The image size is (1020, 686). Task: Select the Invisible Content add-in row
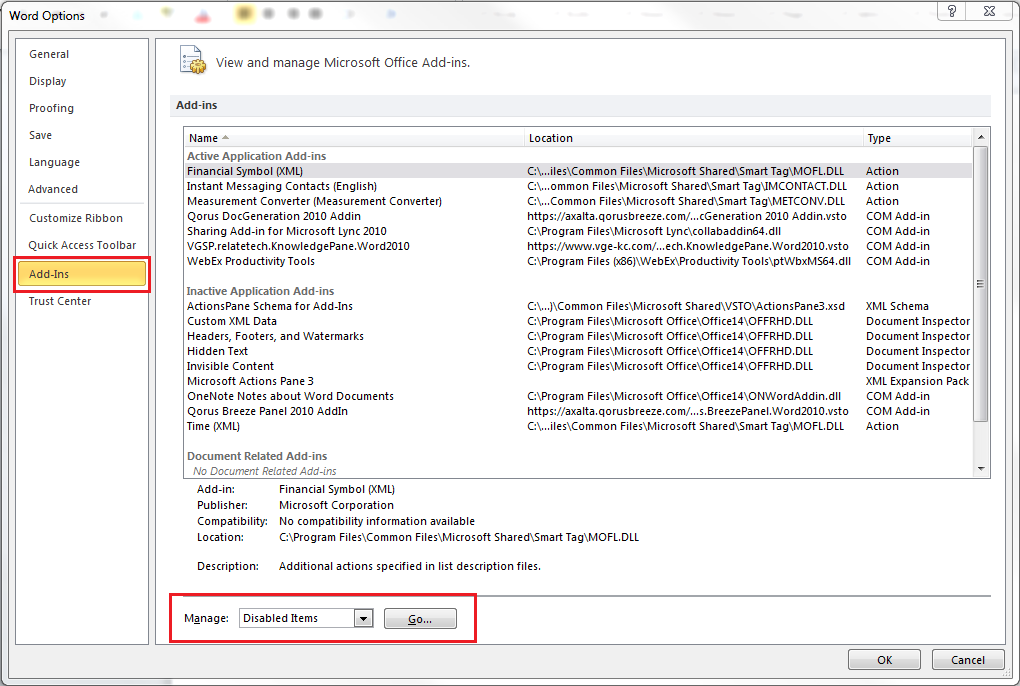coord(578,366)
